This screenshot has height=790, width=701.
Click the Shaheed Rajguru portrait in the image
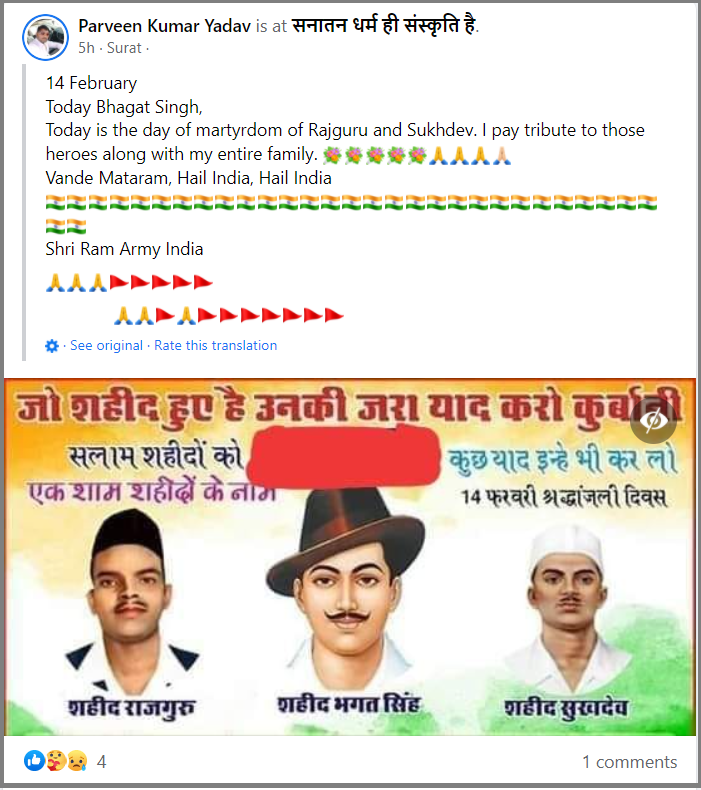coord(131,600)
